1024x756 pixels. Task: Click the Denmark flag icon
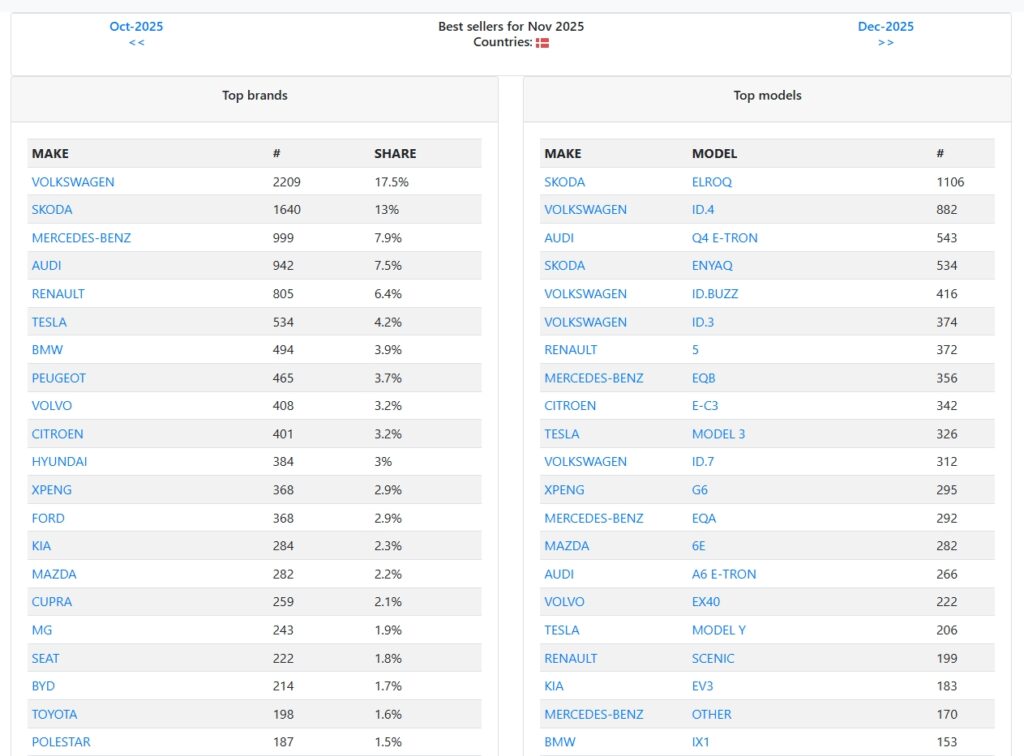pyautogui.click(x=543, y=42)
